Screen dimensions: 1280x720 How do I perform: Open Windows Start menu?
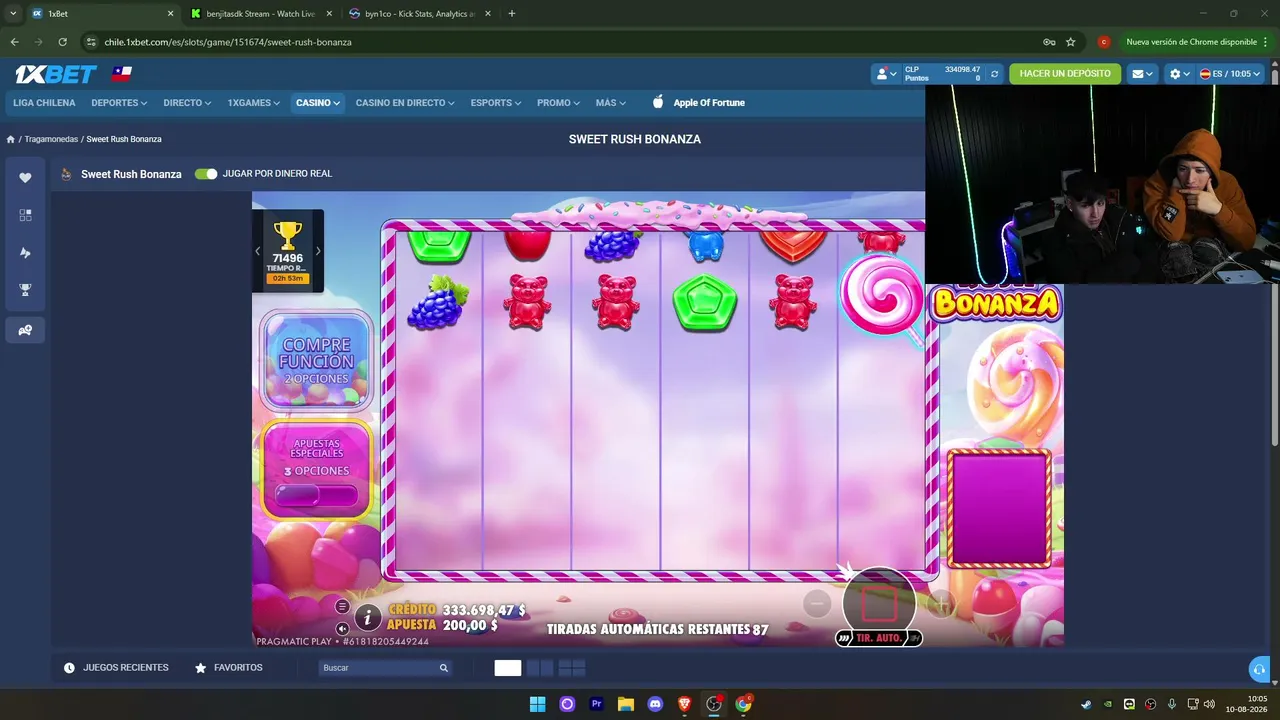pyautogui.click(x=537, y=704)
